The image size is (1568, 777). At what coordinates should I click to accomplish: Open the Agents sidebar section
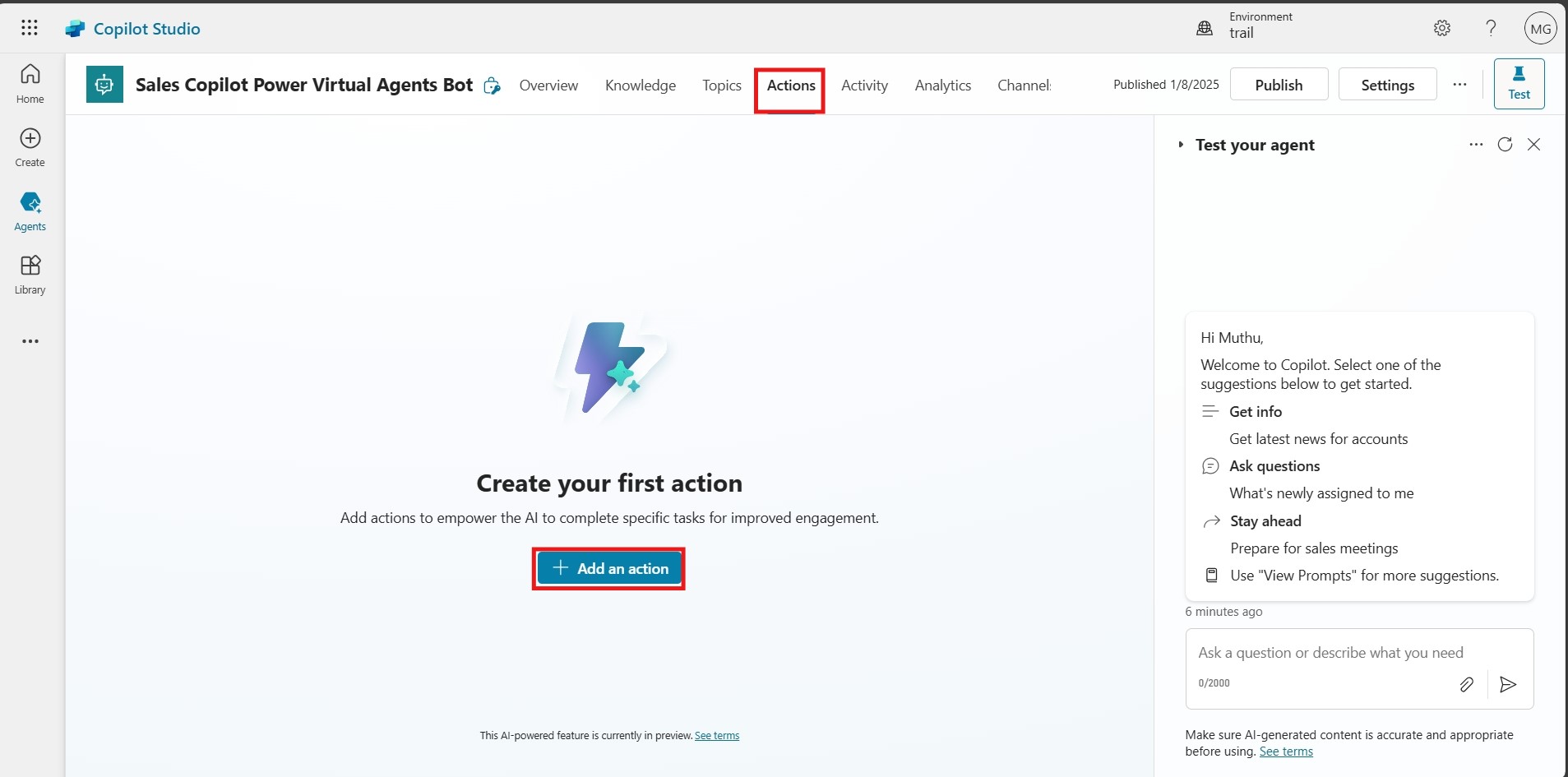(x=30, y=210)
